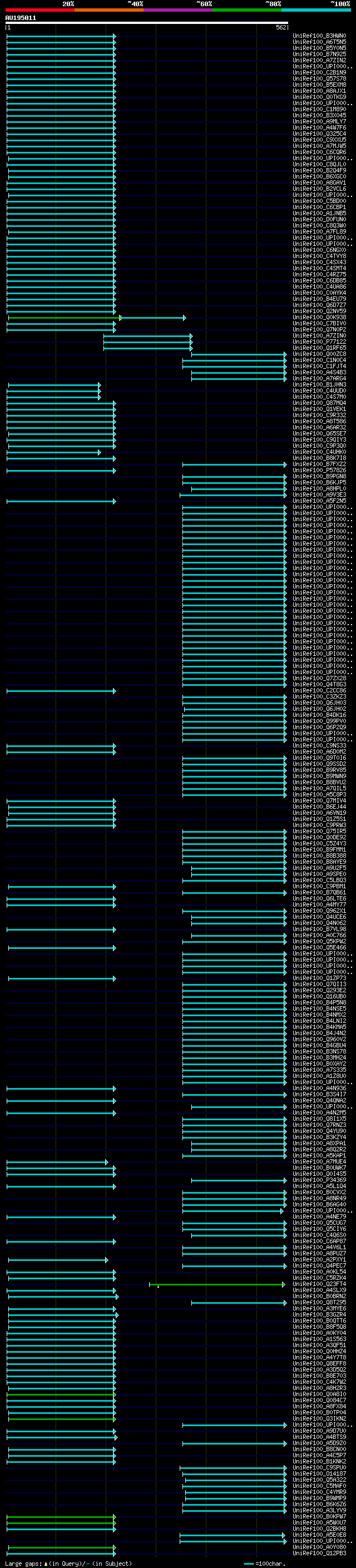Click the white query sequence ruler bar
356x1568 pixels.
coord(147,22)
